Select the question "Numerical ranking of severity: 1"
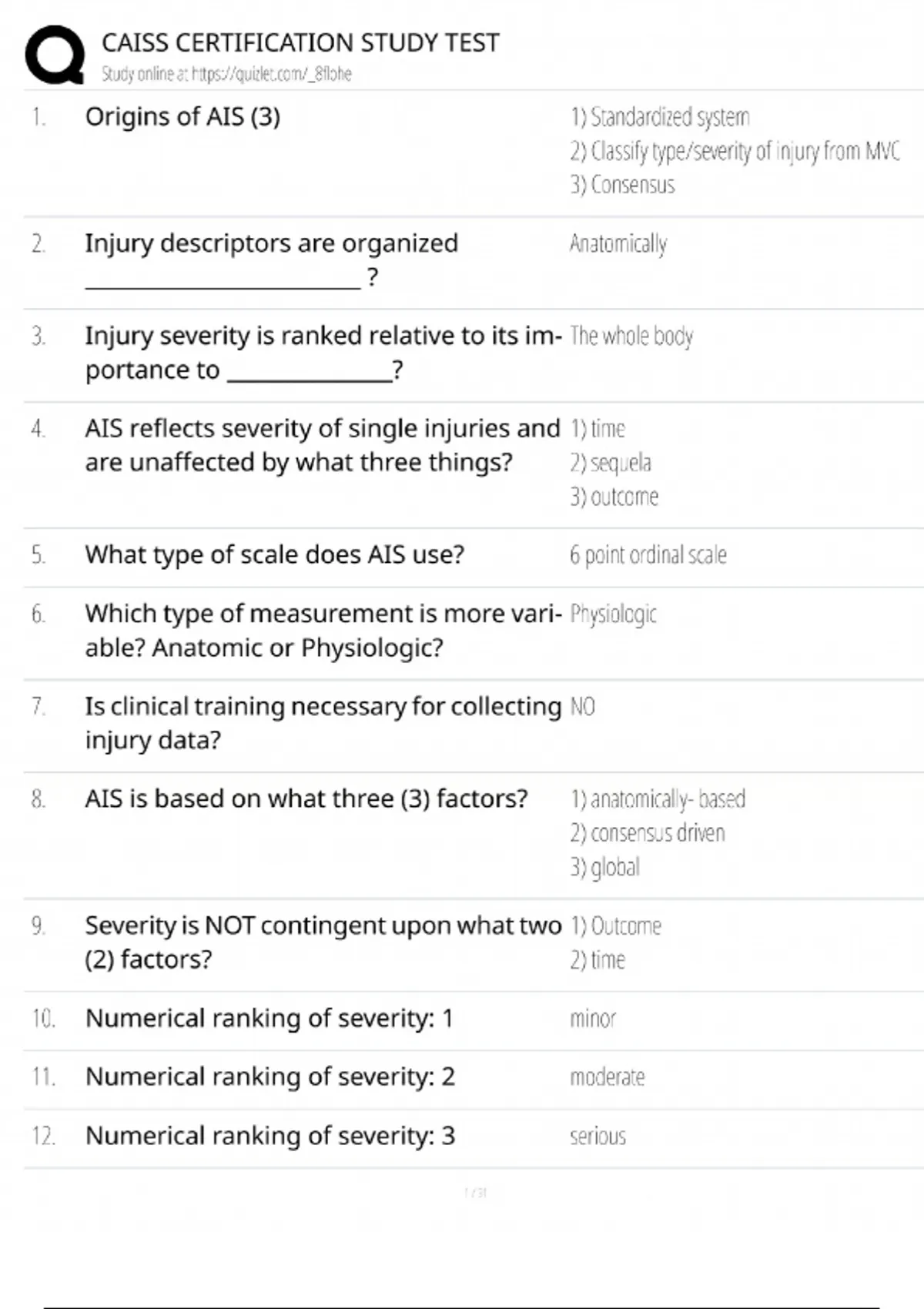The width and height of the screenshot is (924, 1309). coord(269,1018)
